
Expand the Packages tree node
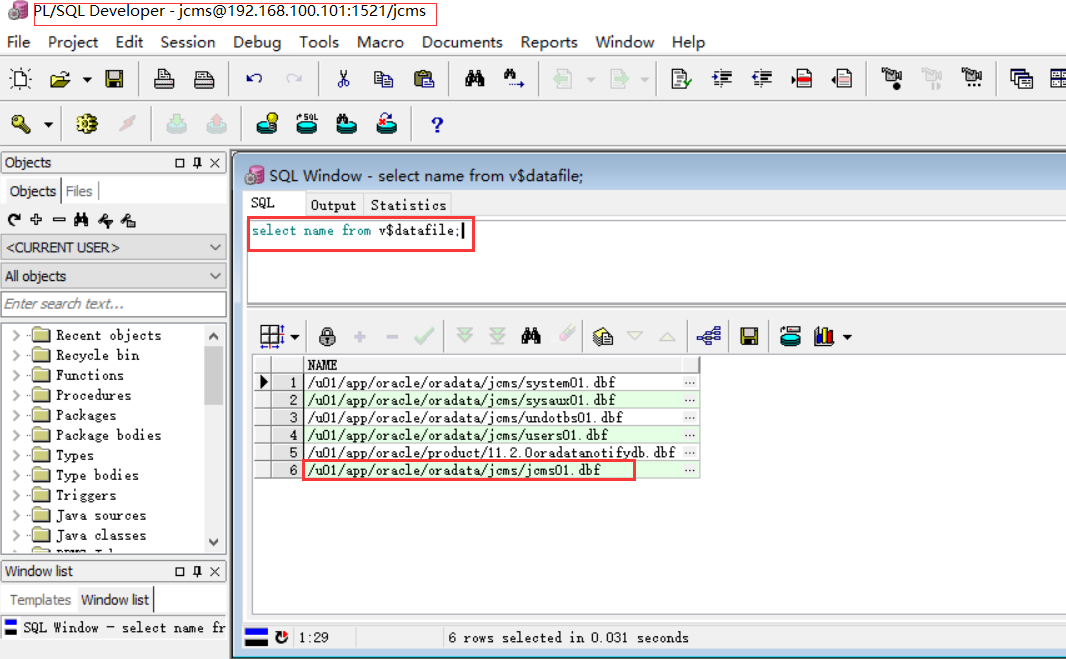click(16, 416)
